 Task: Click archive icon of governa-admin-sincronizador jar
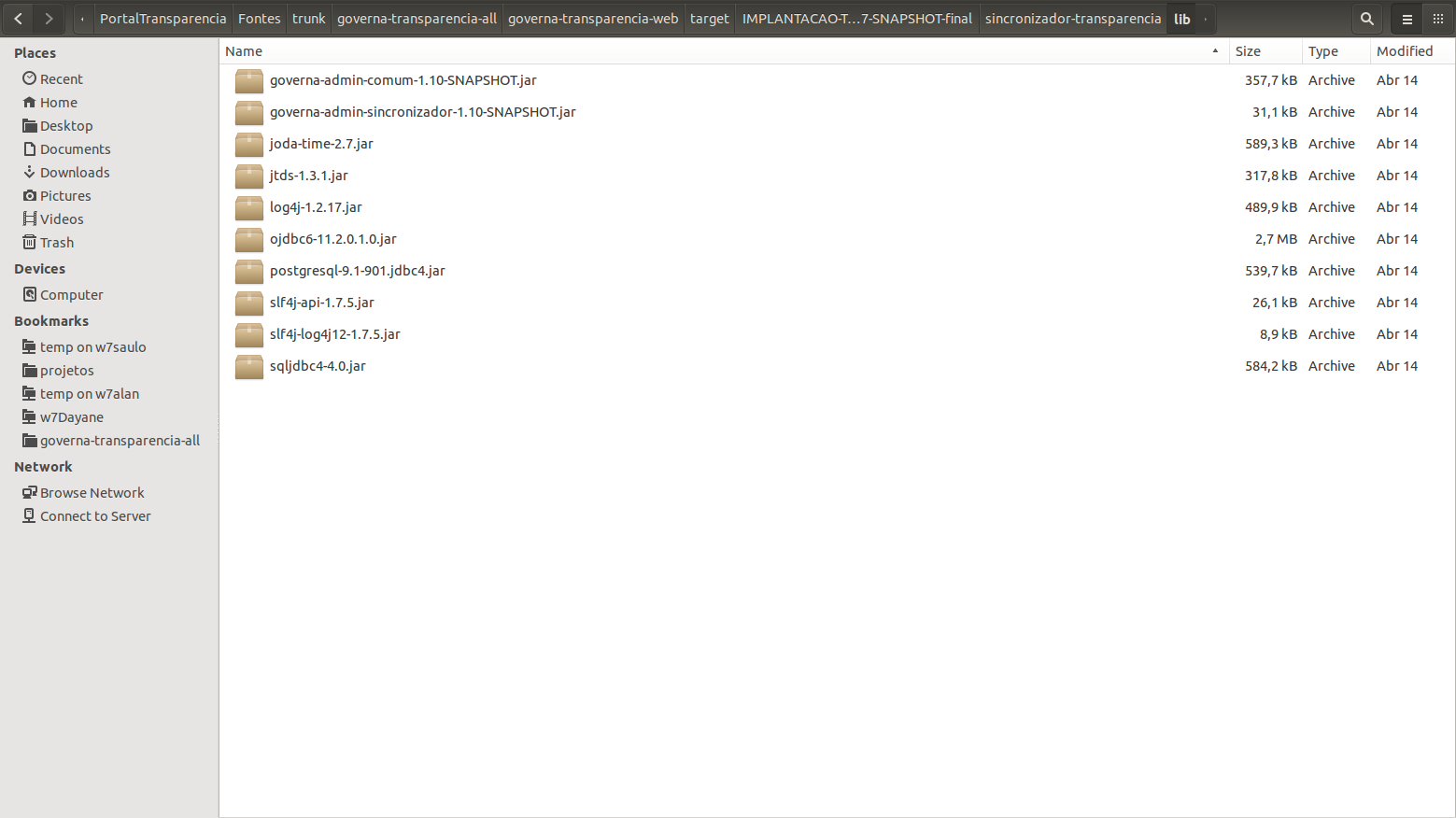(248, 113)
